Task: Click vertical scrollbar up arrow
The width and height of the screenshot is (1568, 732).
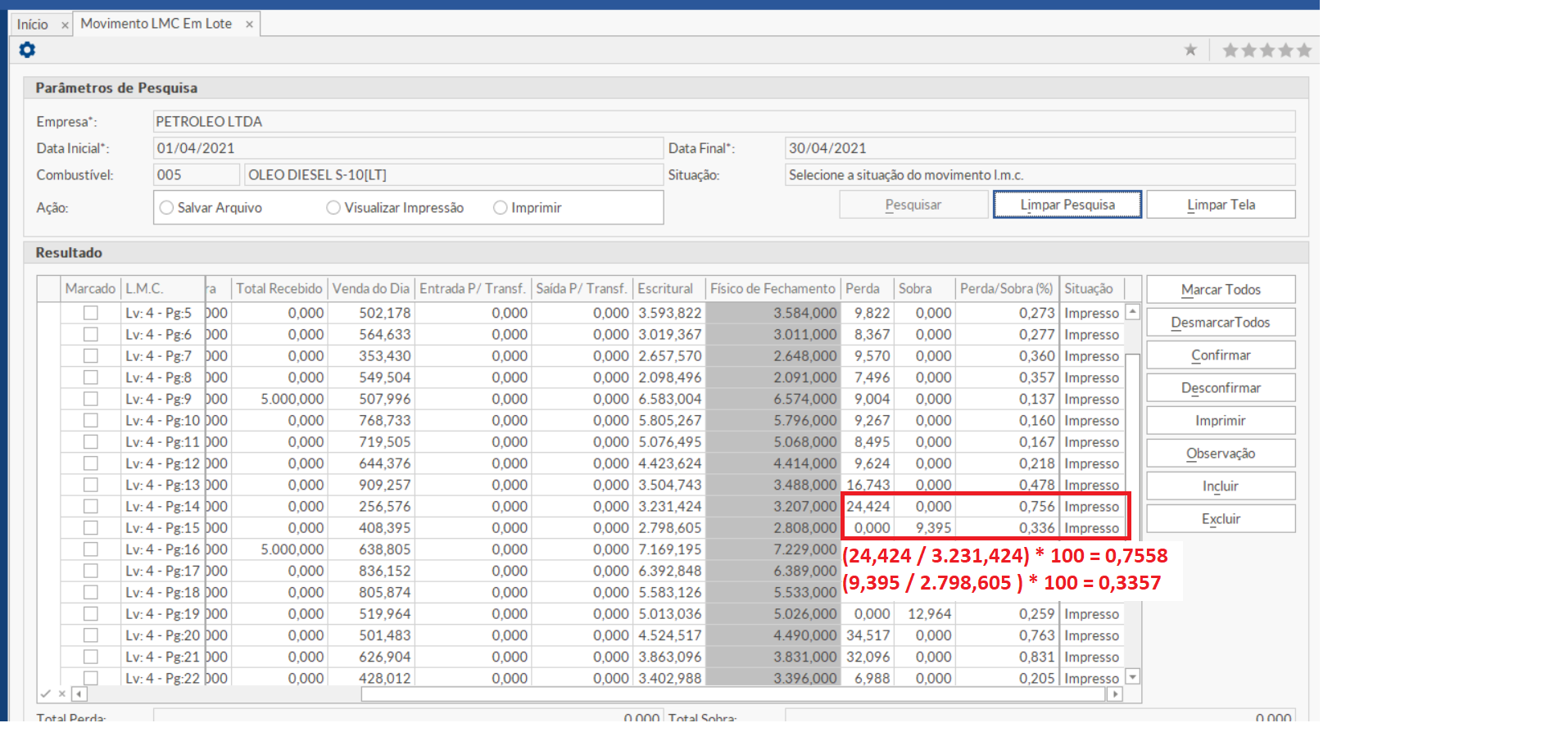Action: click(x=1133, y=311)
